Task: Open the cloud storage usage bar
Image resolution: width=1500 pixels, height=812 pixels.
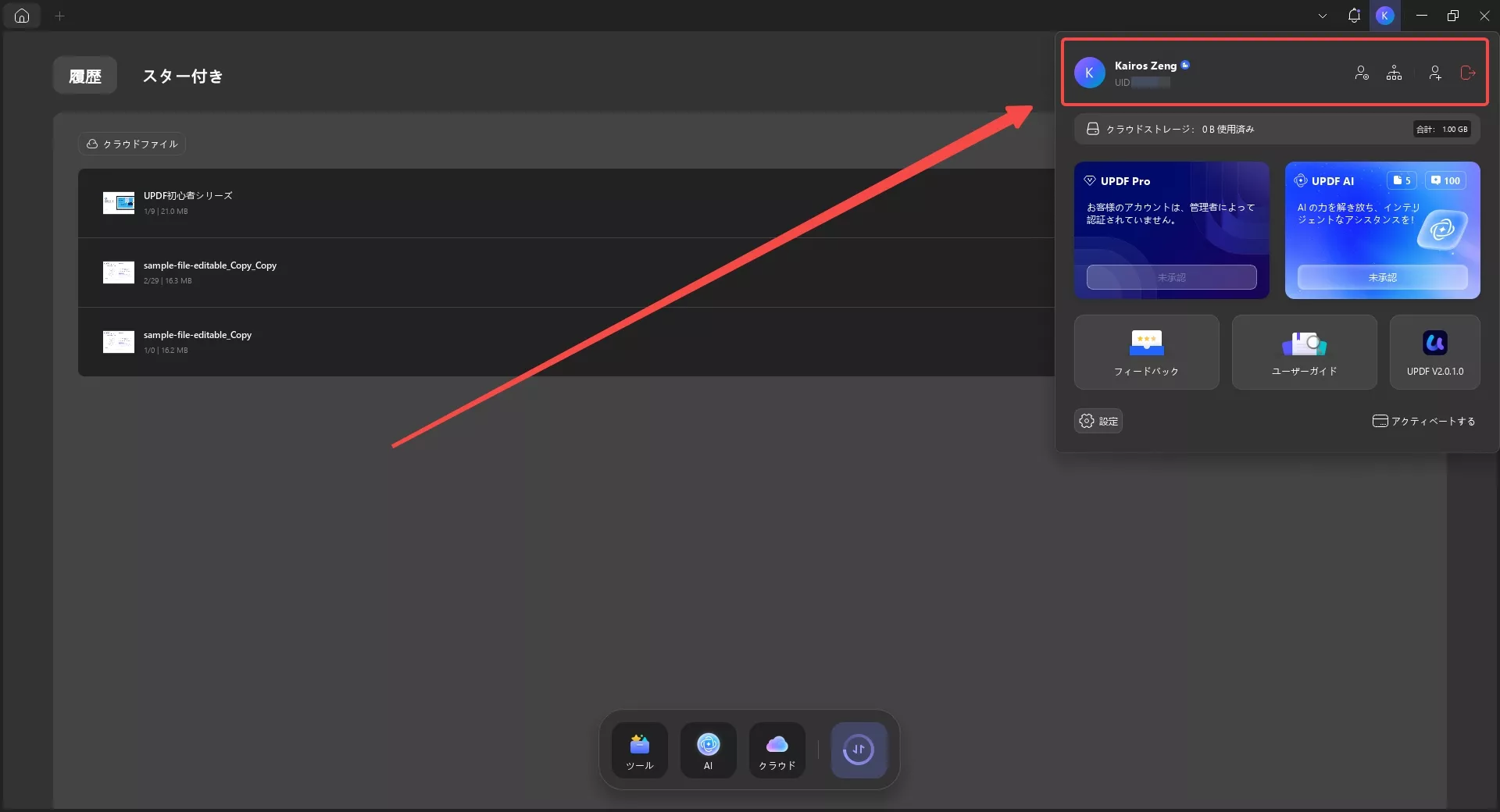Action: (1277, 129)
